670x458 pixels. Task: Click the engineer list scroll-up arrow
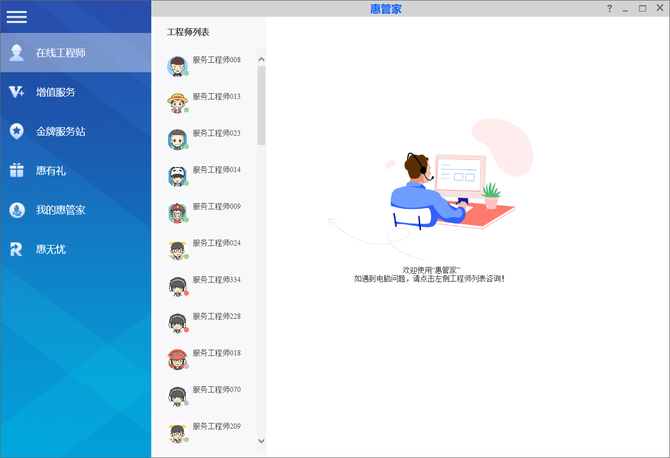click(262, 60)
